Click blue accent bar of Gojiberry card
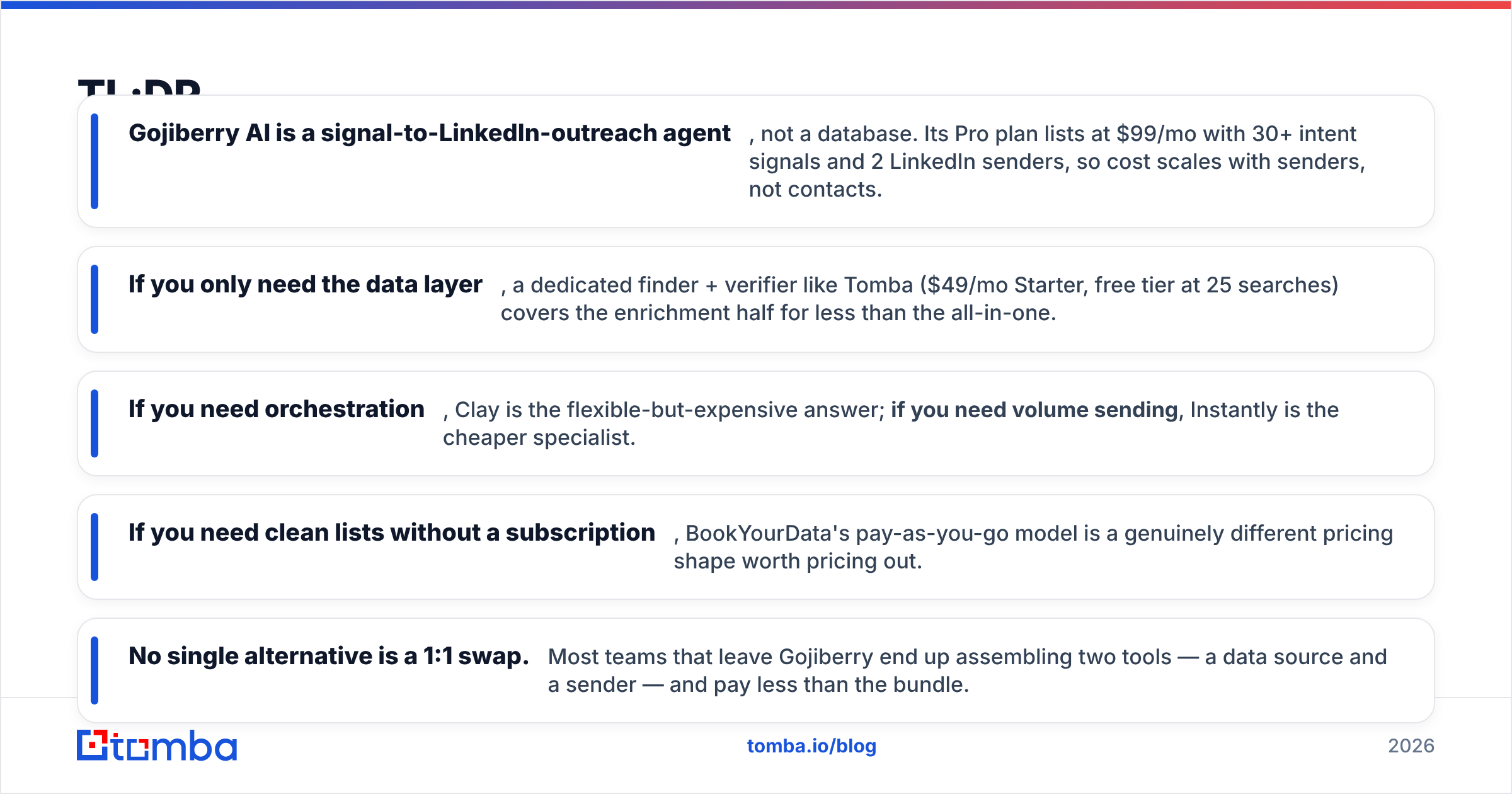This screenshot has width=1512, height=794. pos(94,161)
